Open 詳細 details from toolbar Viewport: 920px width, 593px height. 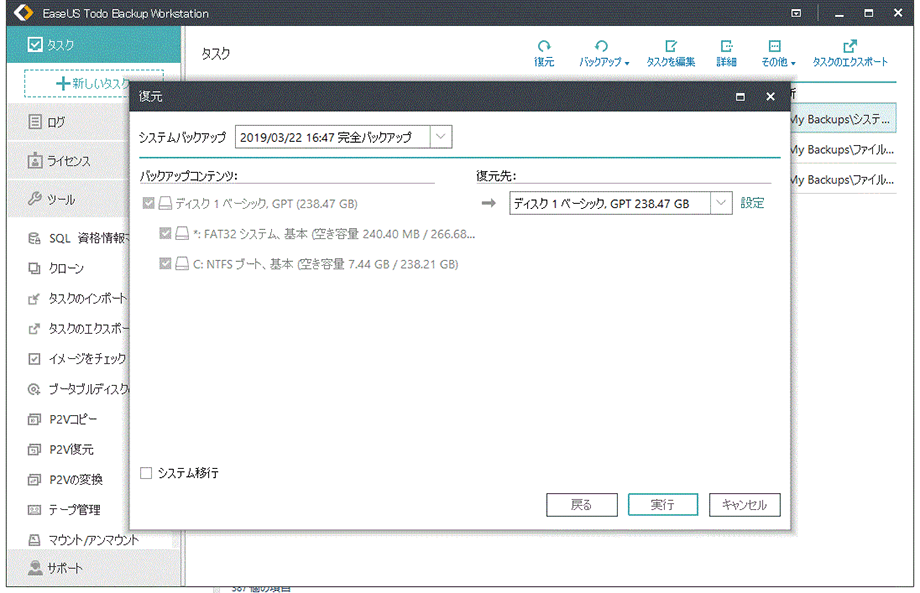(726, 53)
